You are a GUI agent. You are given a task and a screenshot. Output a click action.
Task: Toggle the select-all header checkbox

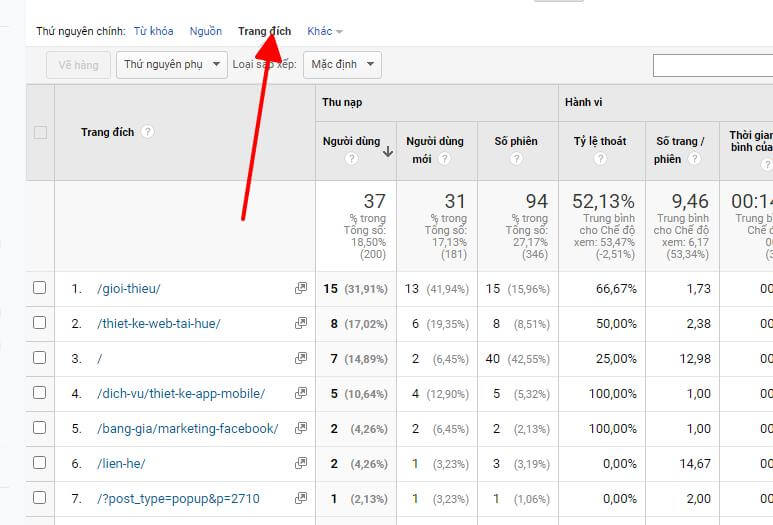click(x=40, y=132)
